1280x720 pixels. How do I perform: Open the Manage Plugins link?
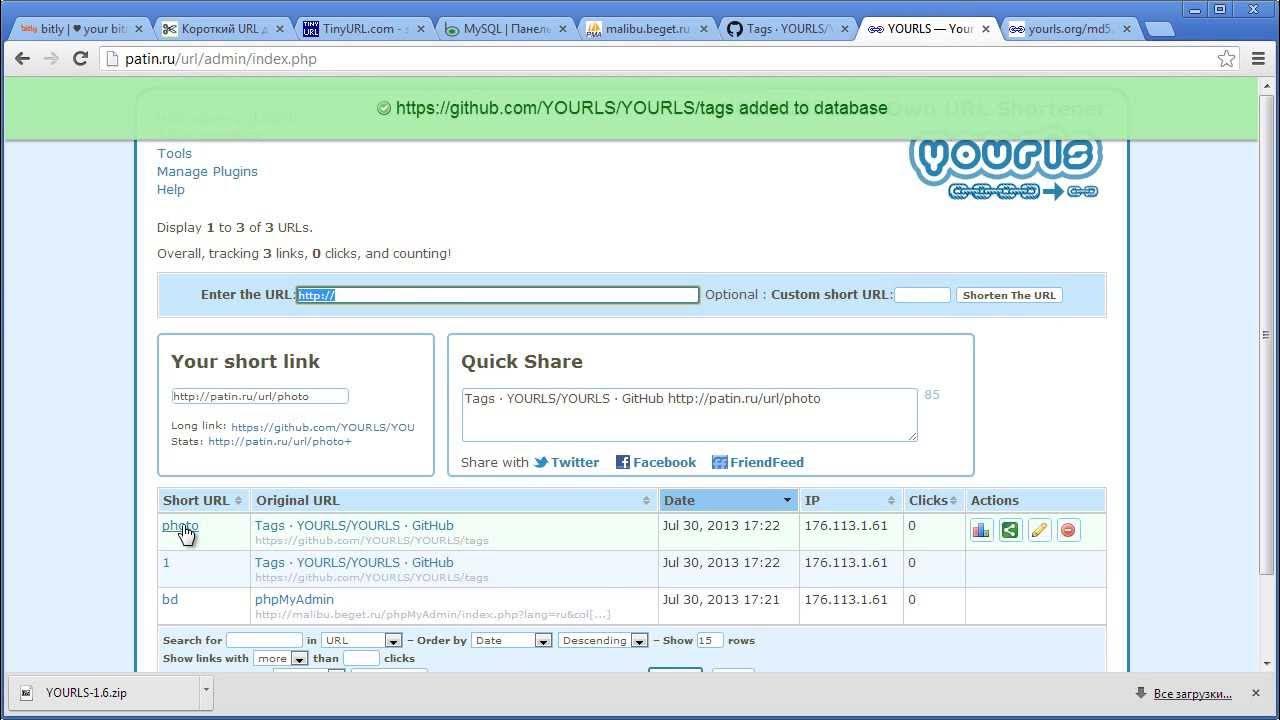click(x=207, y=171)
